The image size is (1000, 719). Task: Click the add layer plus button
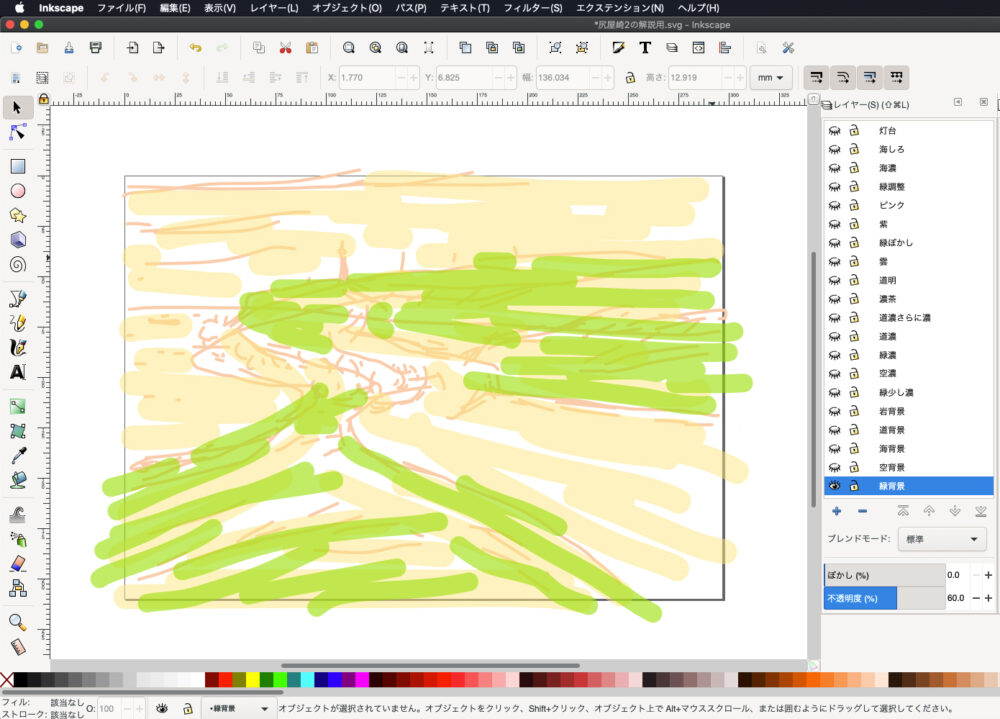(836, 511)
